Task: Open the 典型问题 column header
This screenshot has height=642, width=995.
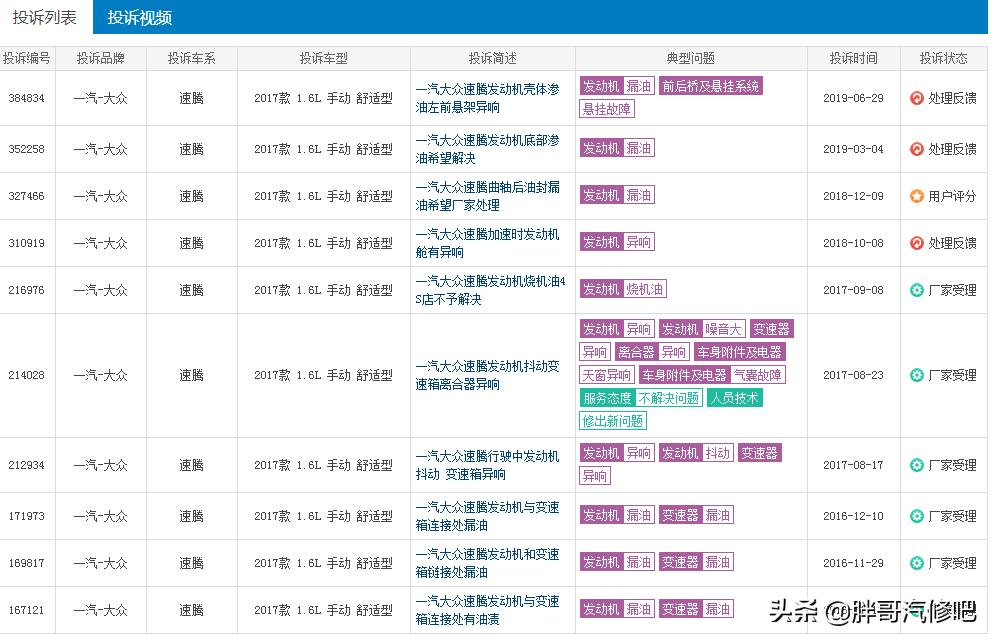Action: click(690, 58)
